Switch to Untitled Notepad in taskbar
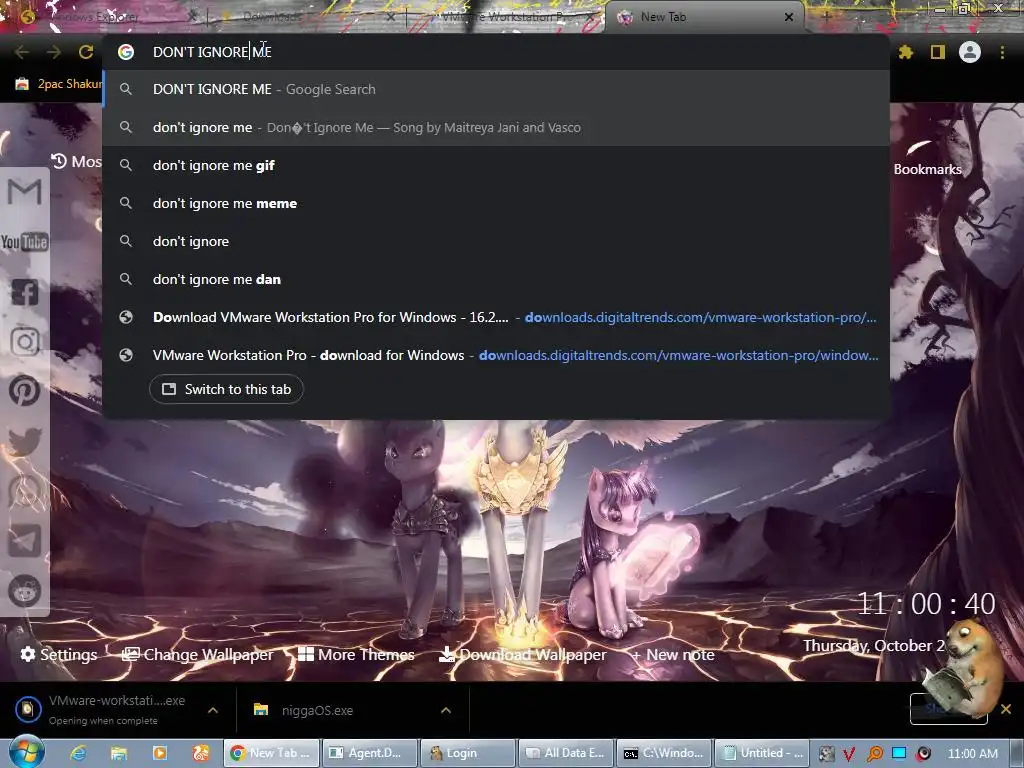 (763, 753)
